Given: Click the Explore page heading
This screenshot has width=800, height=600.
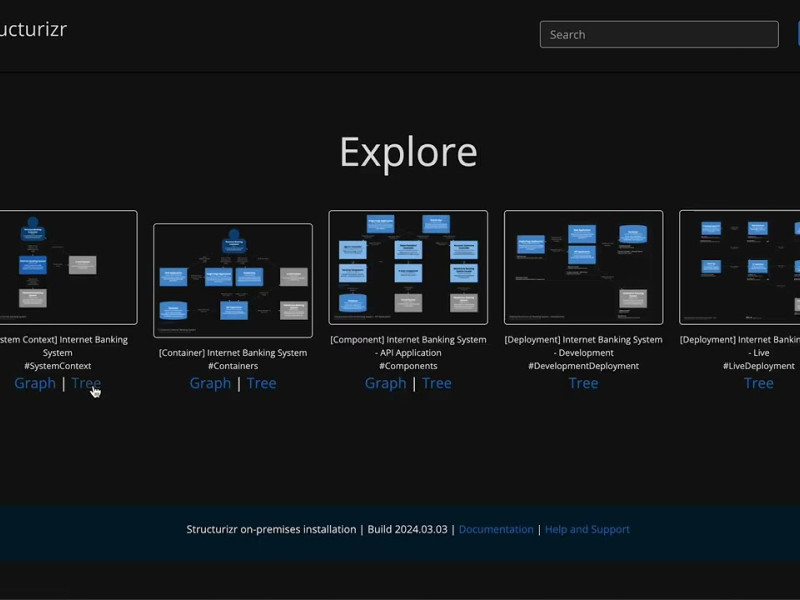Looking at the screenshot, I should [409, 152].
